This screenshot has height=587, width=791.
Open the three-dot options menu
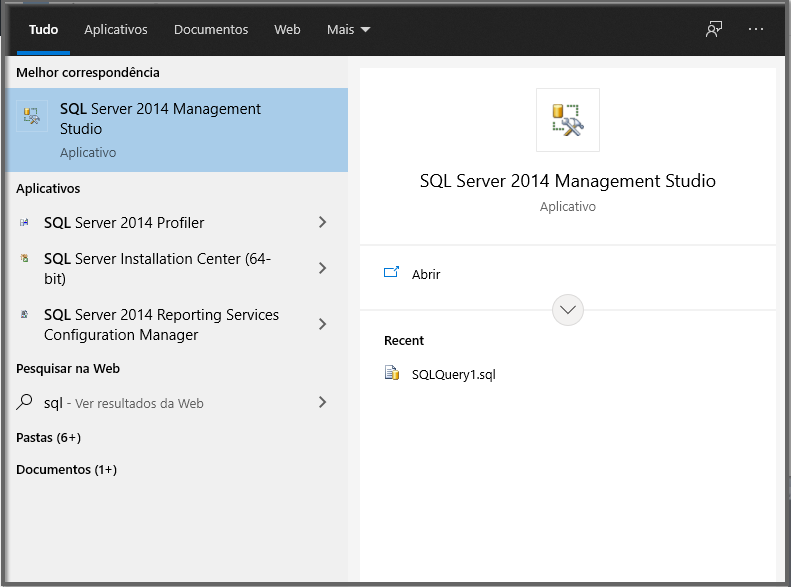pyautogui.click(x=756, y=29)
